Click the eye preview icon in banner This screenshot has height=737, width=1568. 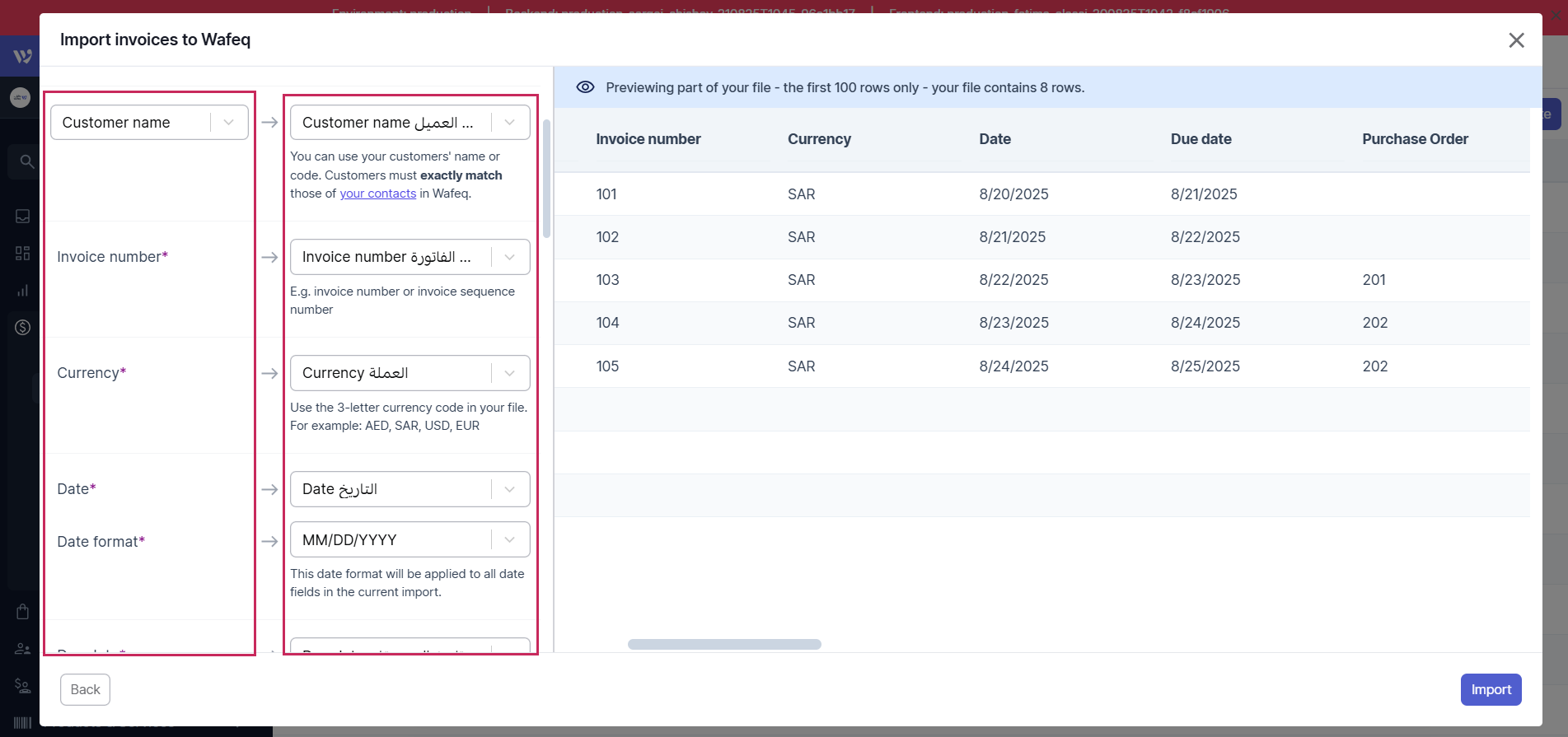585,87
